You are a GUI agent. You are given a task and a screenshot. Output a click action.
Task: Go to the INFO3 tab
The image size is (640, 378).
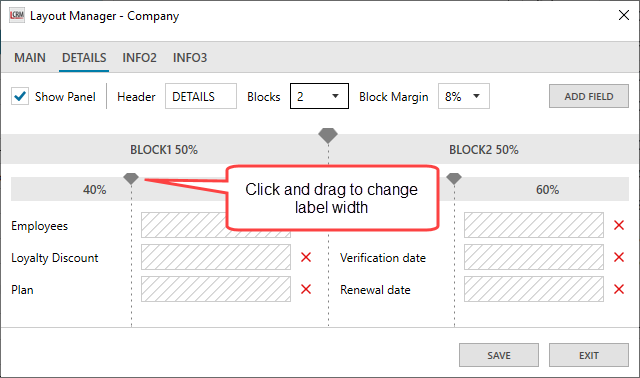tap(190, 58)
